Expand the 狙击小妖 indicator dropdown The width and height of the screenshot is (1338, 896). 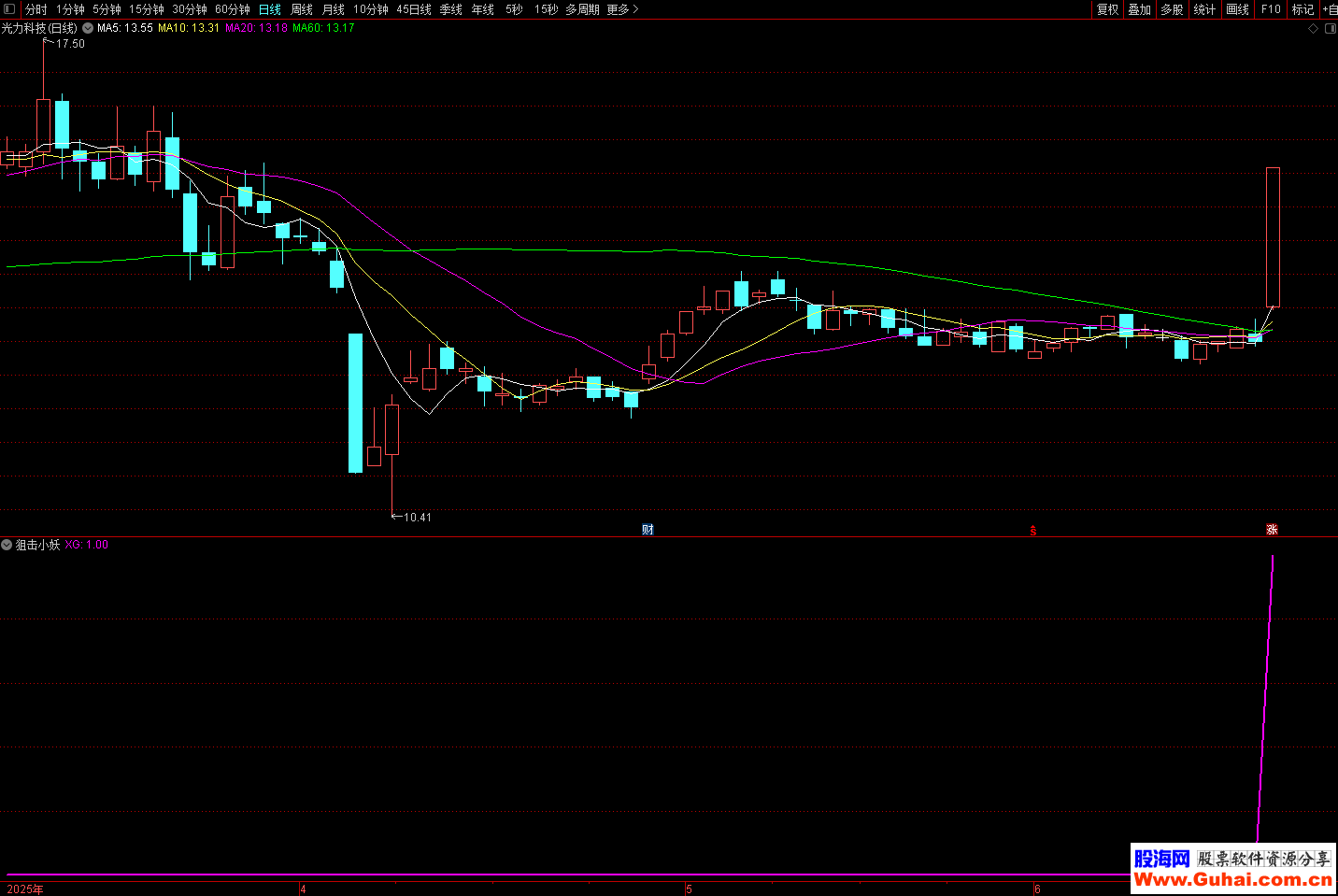click(7, 545)
